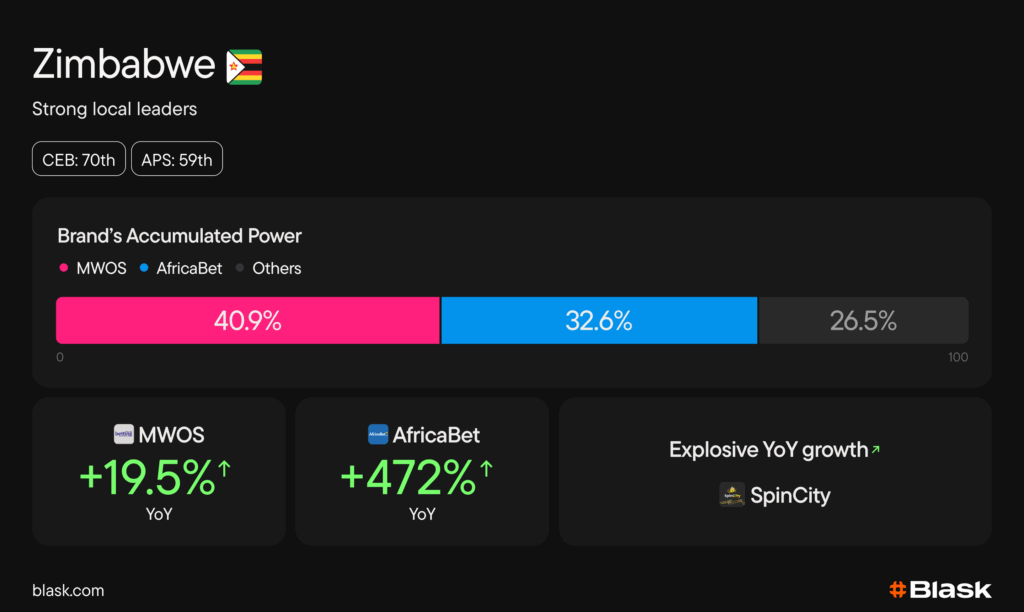Click the gray 26.5% bar segment
Image resolution: width=1024 pixels, height=612 pixels.
click(863, 321)
